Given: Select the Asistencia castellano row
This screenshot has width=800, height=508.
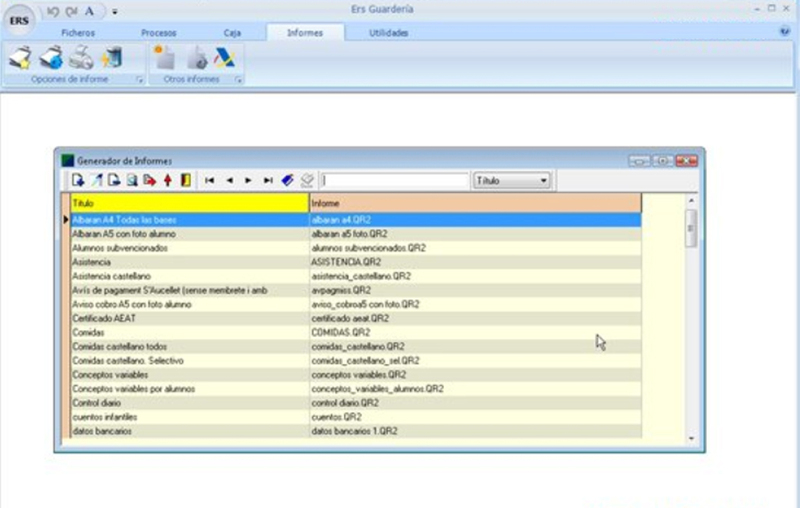Looking at the screenshot, I should [356, 276].
